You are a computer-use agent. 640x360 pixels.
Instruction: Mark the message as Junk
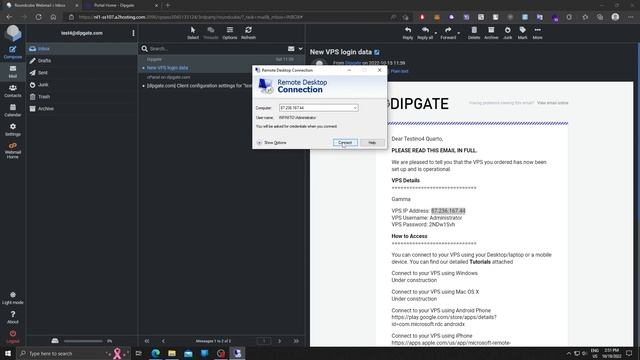[x=507, y=33]
